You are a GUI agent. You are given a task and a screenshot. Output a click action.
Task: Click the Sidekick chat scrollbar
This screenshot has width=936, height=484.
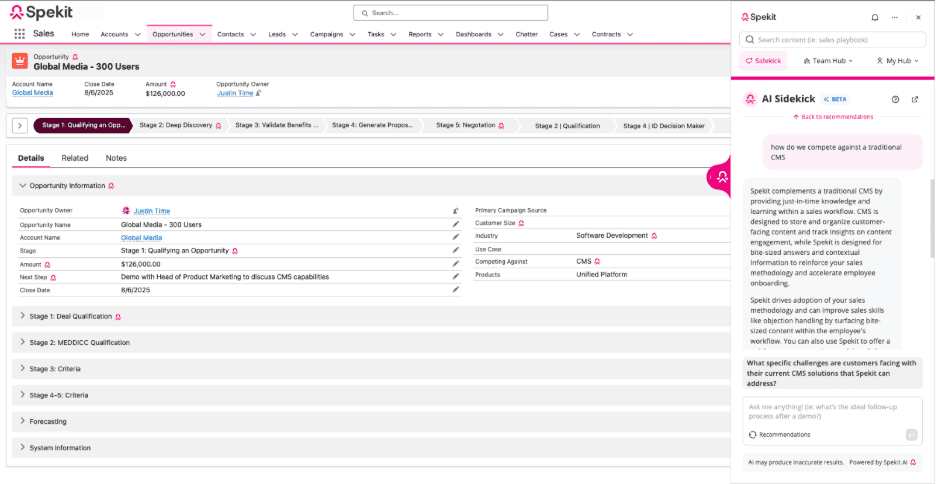tap(932, 217)
